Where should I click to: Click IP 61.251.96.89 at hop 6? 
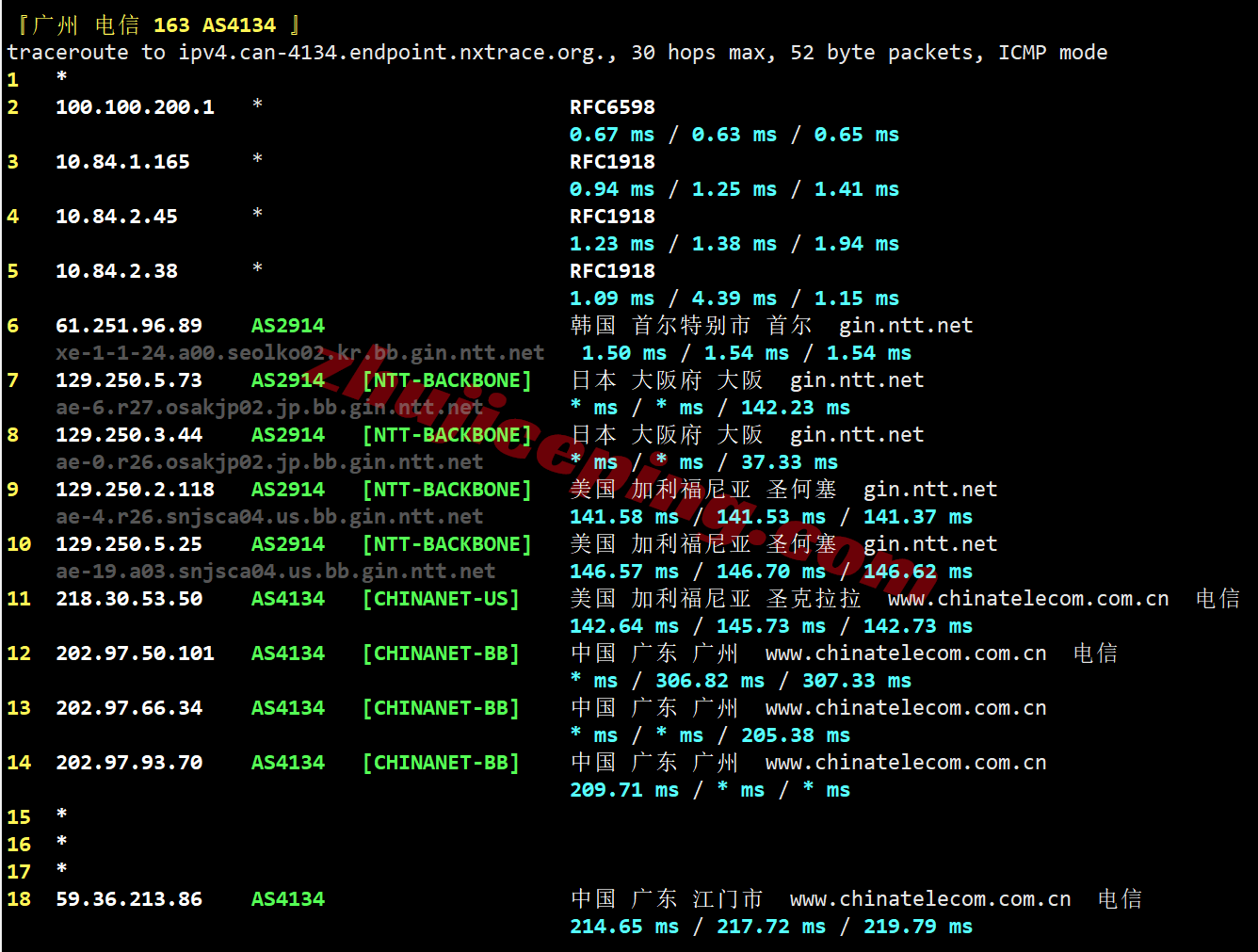pos(129,326)
